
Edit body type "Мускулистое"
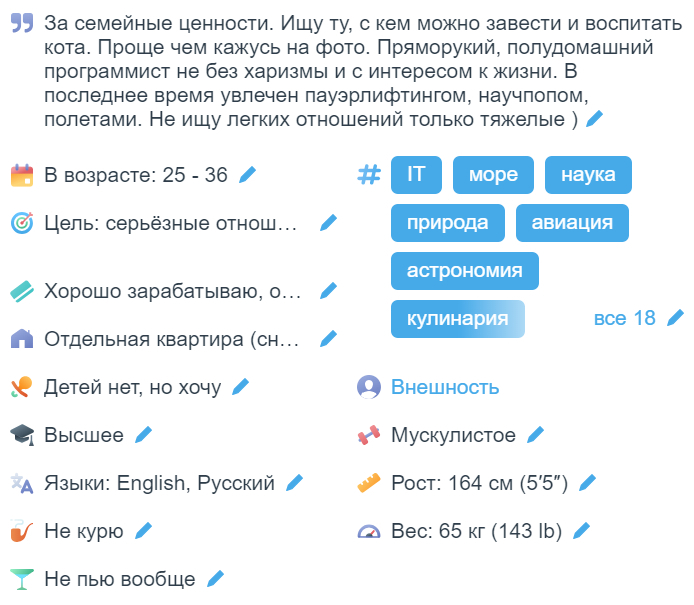click(x=536, y=434)
